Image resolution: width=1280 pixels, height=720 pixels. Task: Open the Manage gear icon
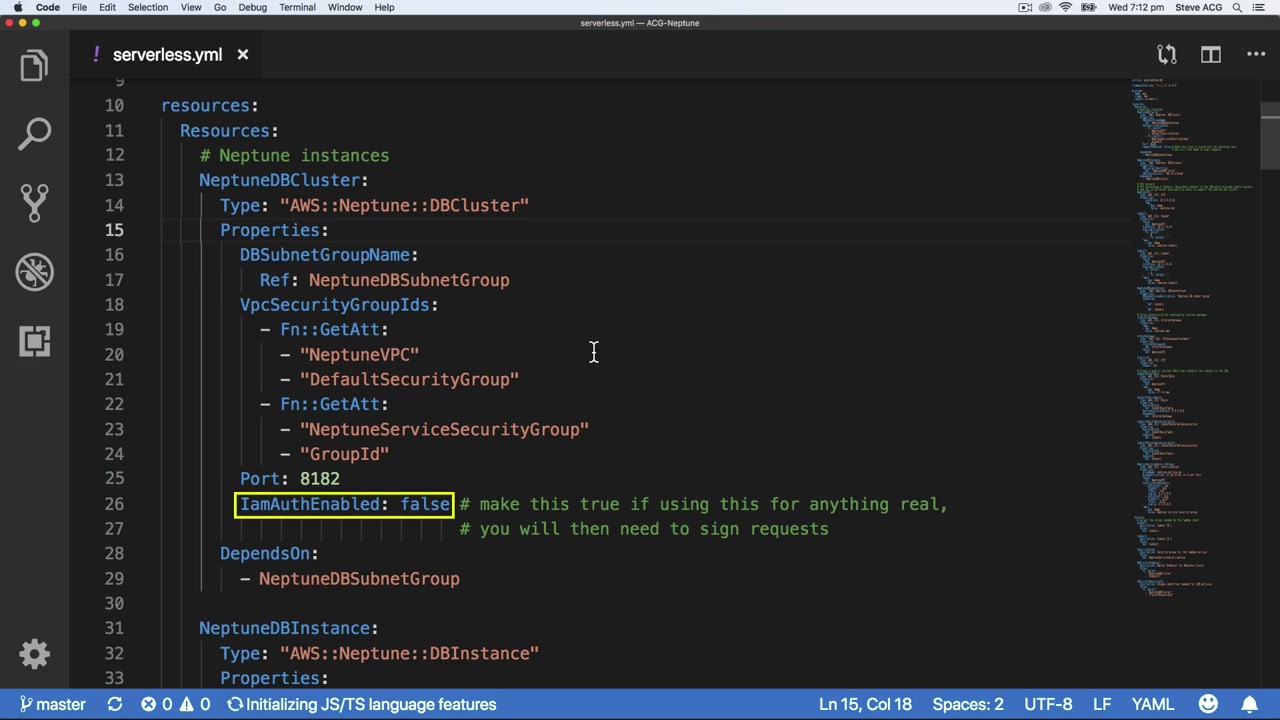[x=34, y=654]
